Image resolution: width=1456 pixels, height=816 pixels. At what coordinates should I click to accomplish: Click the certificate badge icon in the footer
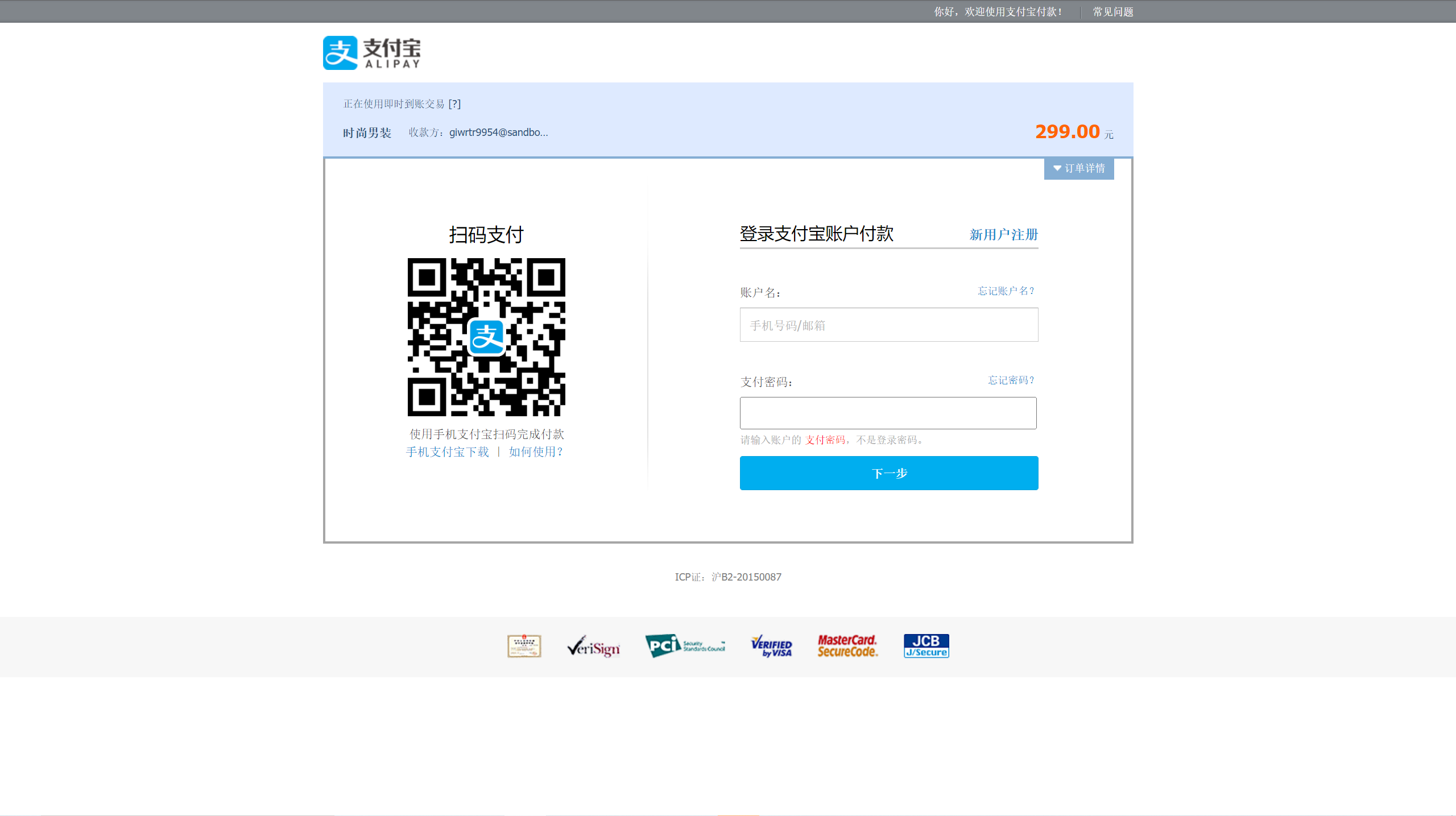point(524,646)
